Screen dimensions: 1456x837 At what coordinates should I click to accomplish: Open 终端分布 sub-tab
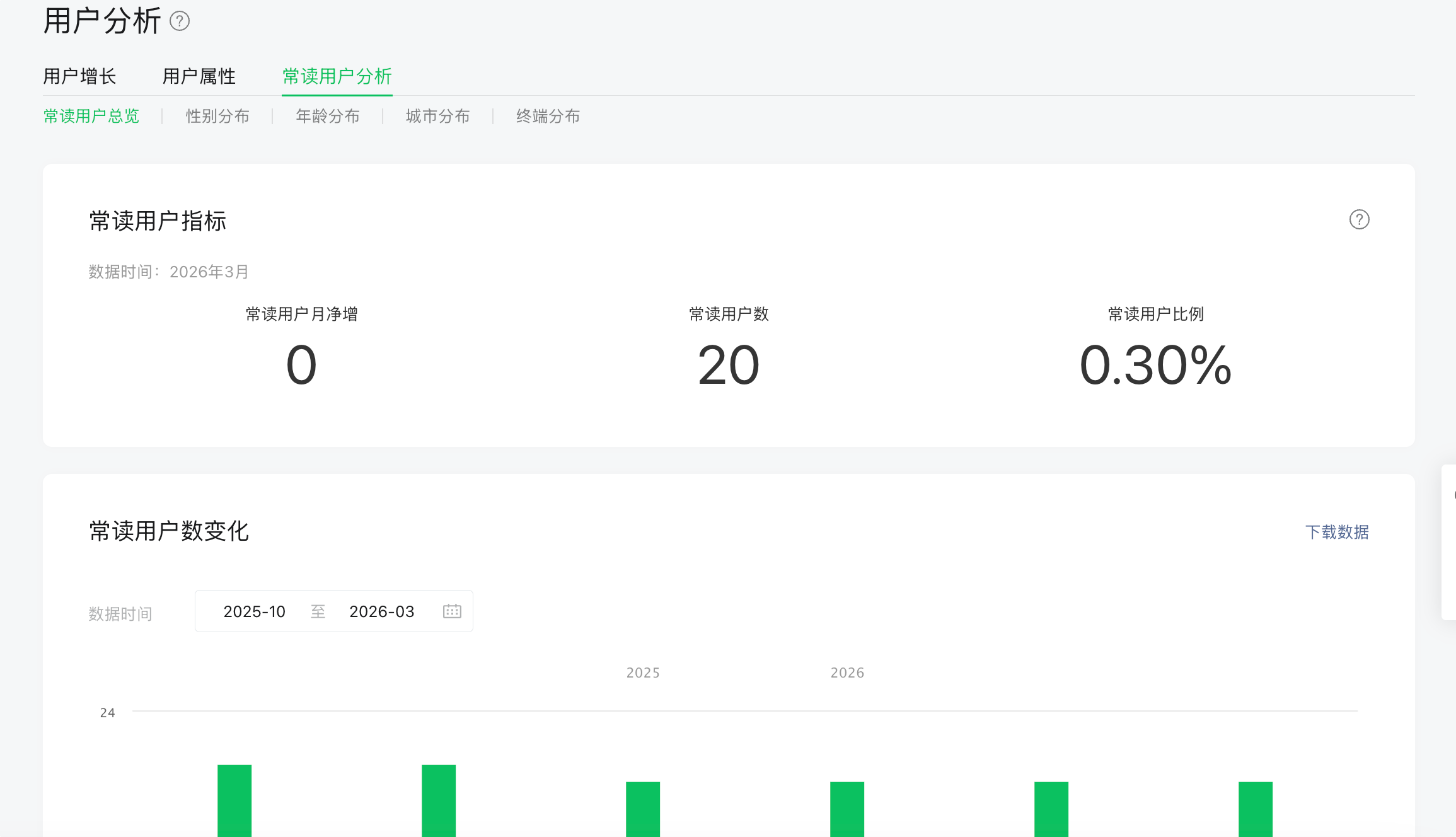pos(548,116)
